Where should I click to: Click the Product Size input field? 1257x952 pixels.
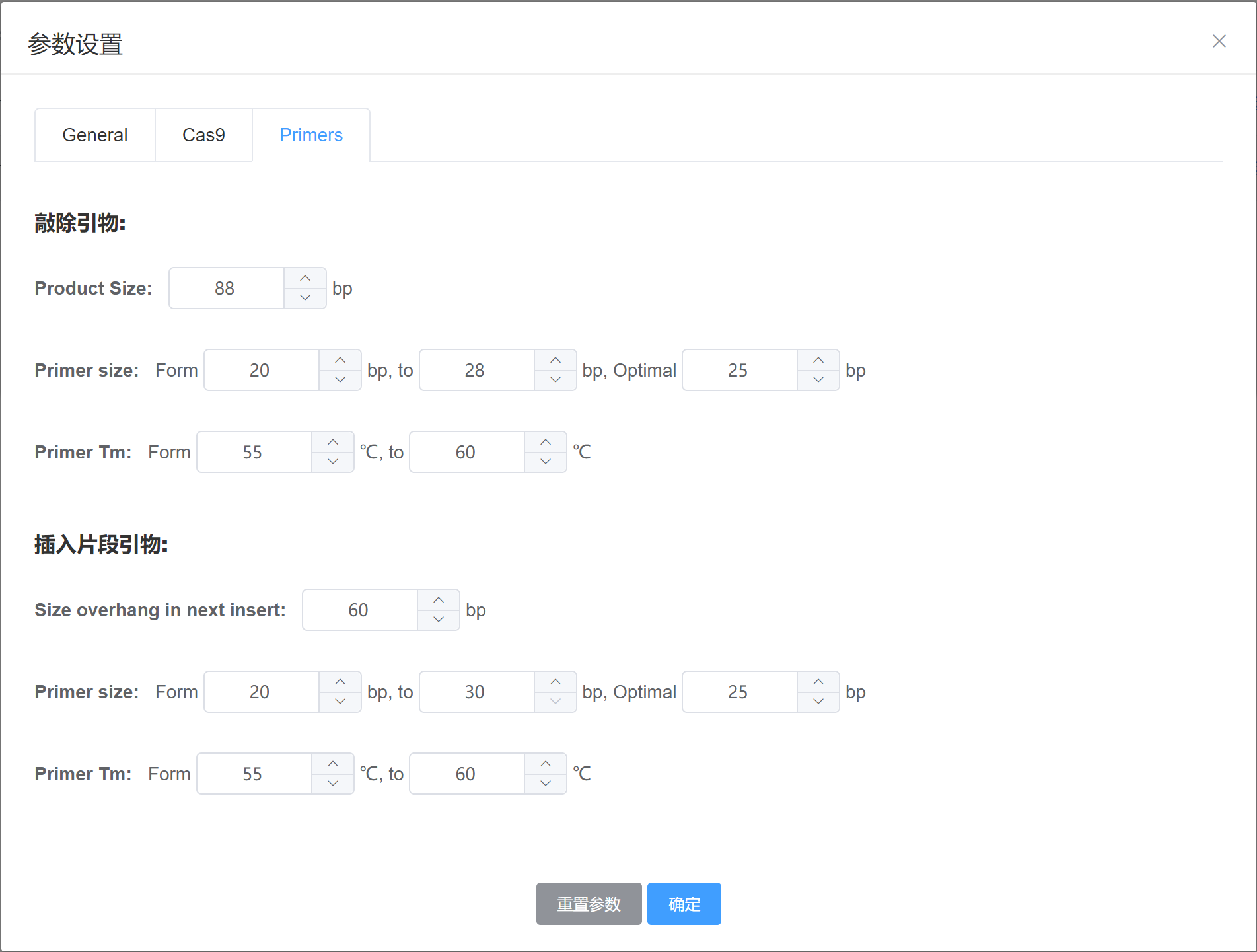point(227,288)
